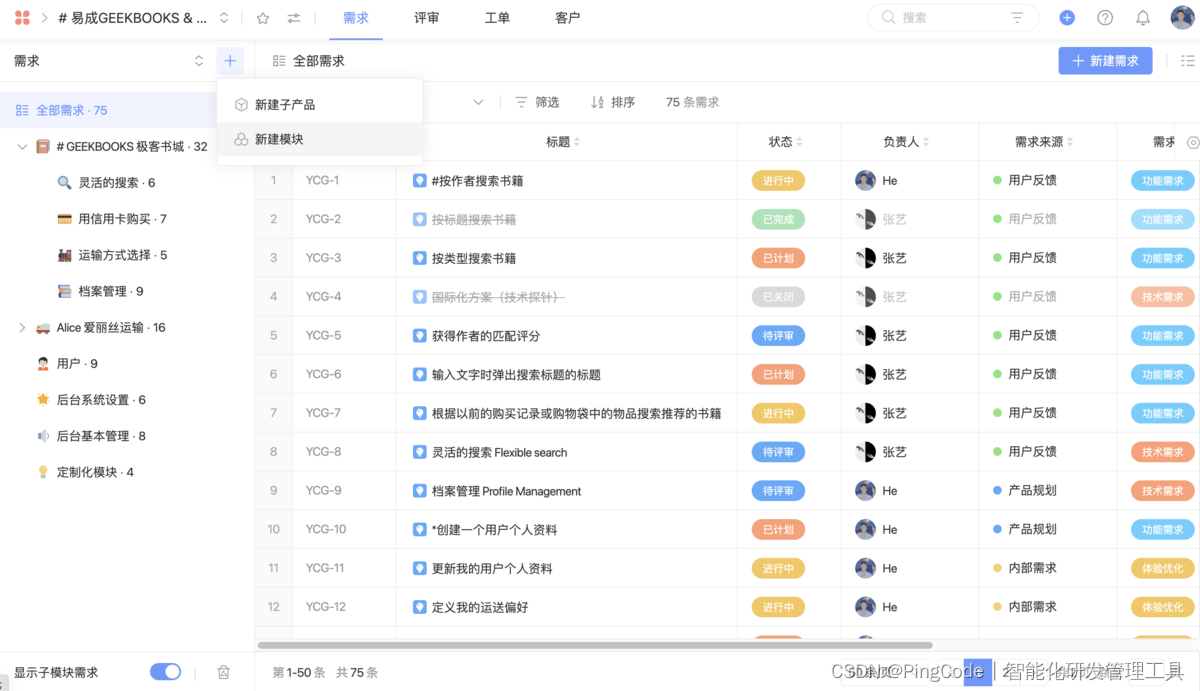Collapse the #GEEKBOOKS 极客书城 tree node
1200x691 pixels.
22,147
